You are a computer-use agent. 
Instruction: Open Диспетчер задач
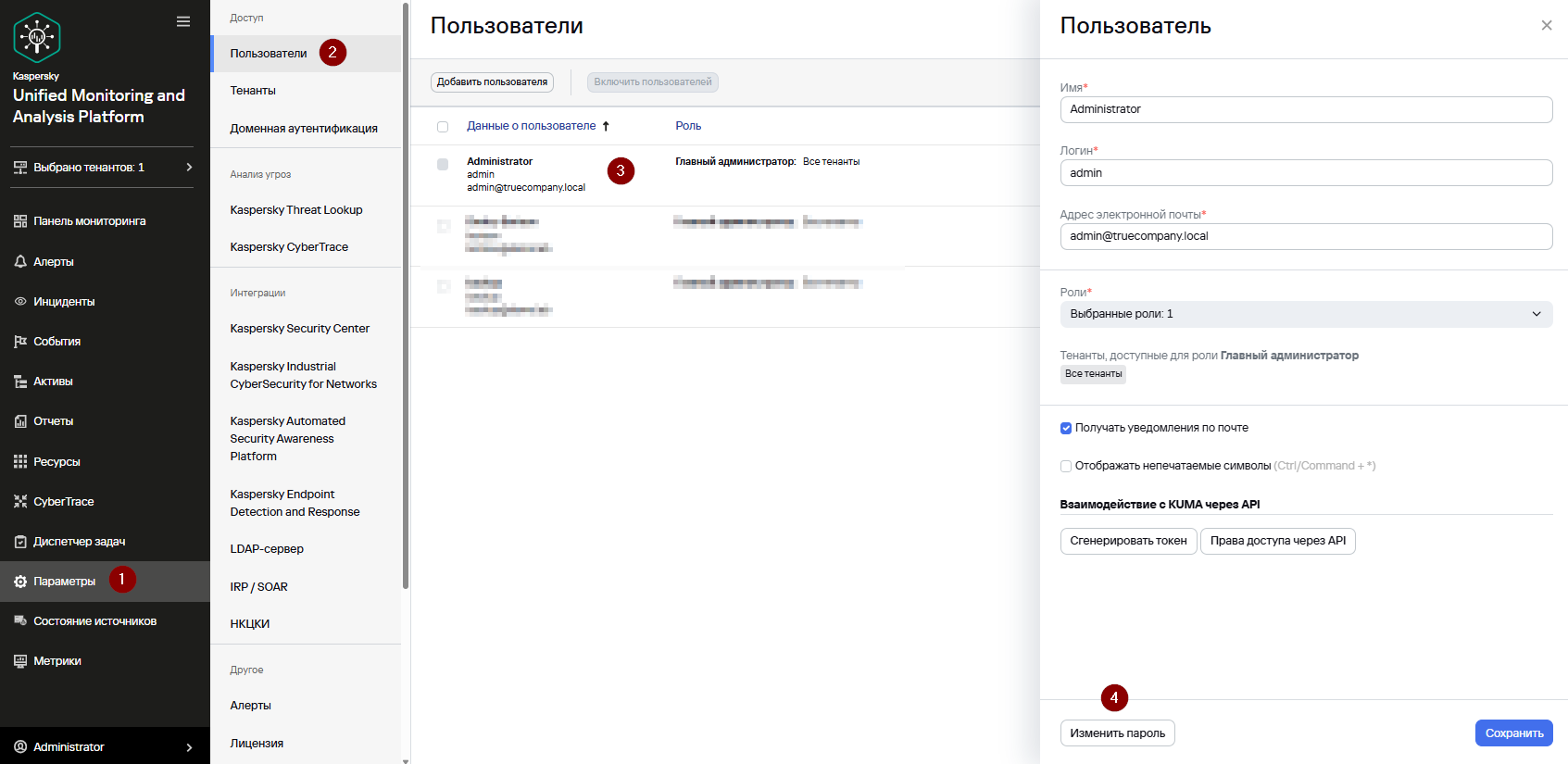pos(80,542)
